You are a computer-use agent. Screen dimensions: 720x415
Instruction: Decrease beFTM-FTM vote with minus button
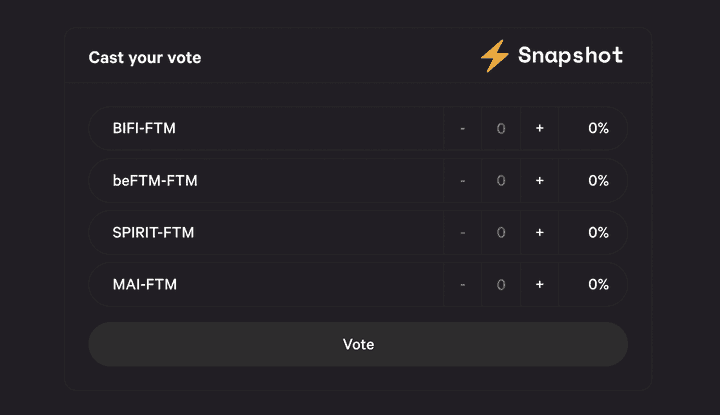pyautogui.click(x=462, y=180)
